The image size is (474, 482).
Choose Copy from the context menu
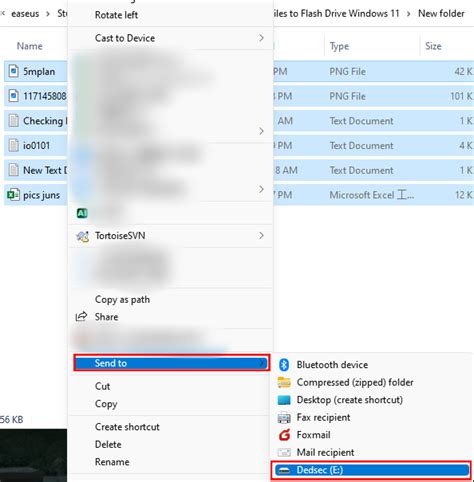[x=106, y=404]
